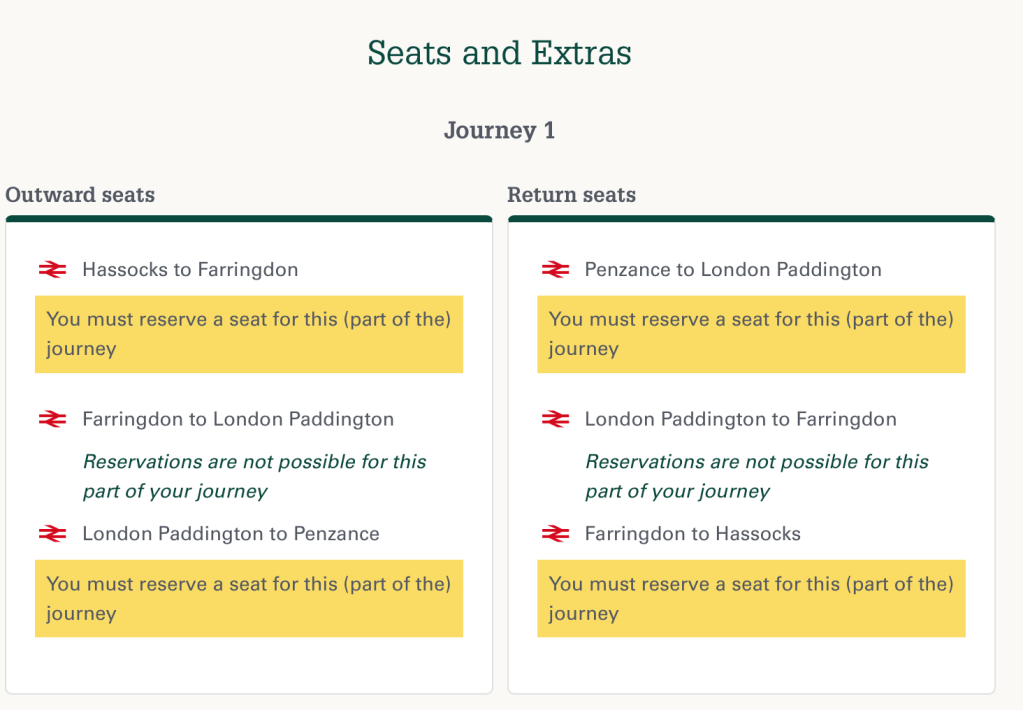Select yellow reserve notice under London Paddington to Penzance

pos(248,598)
